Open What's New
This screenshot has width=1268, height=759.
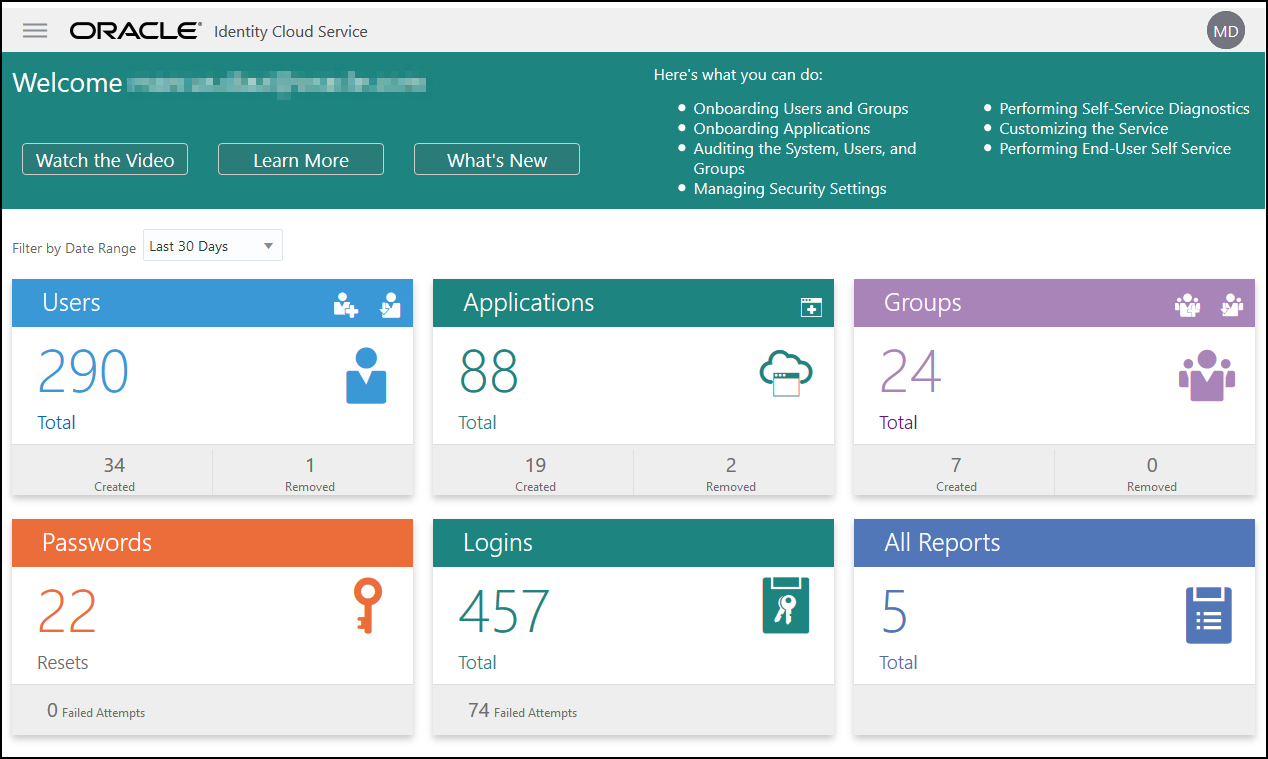coord(496,159)
